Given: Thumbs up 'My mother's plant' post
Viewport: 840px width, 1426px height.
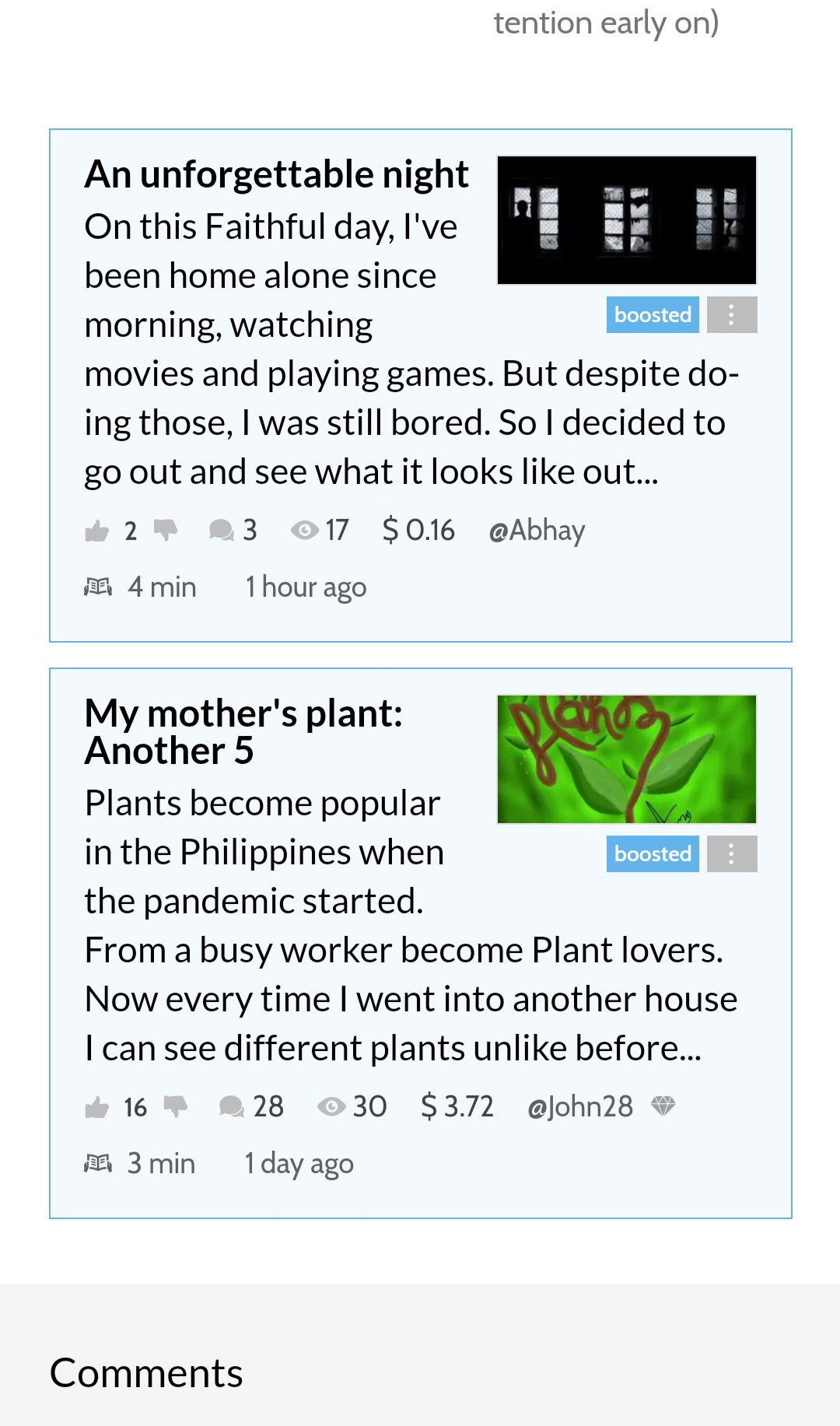Looking at the screenshot, I should pyautogui.click(x=96, y=1107).
